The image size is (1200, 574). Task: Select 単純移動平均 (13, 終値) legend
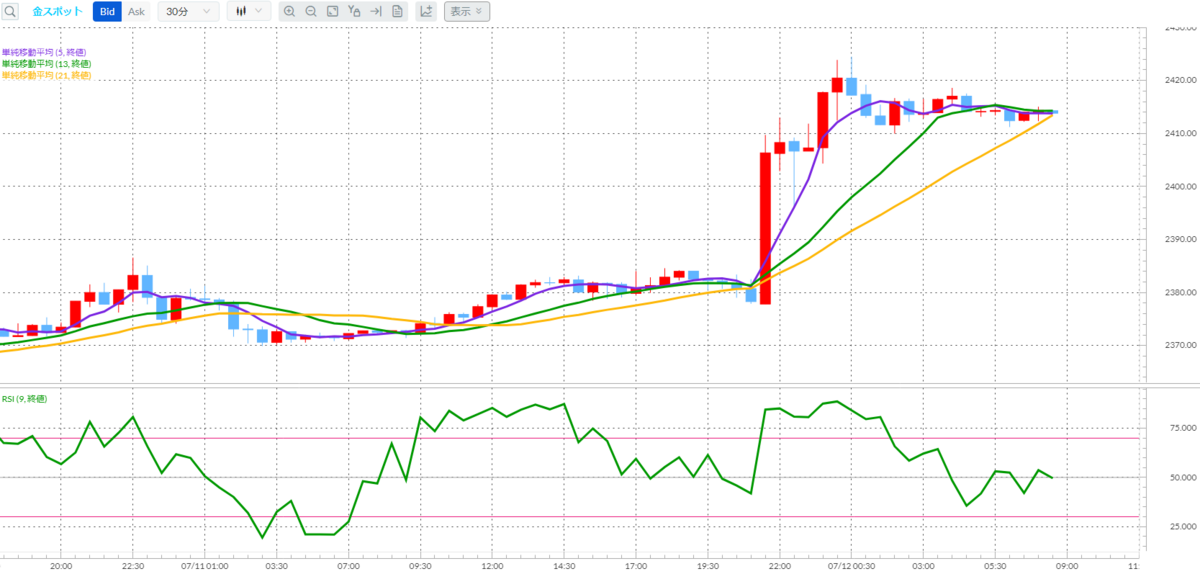pyautogui.click(x=48, y=63)
